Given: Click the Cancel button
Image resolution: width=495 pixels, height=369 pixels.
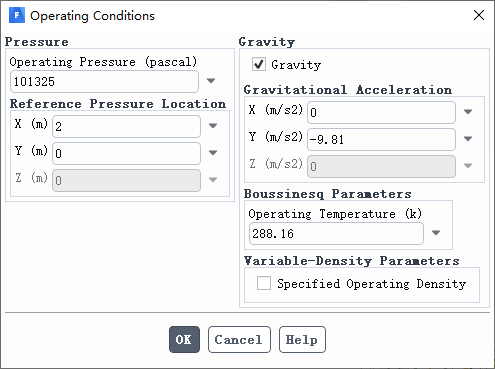Looking at the screenshot, I should pos(239,339).
